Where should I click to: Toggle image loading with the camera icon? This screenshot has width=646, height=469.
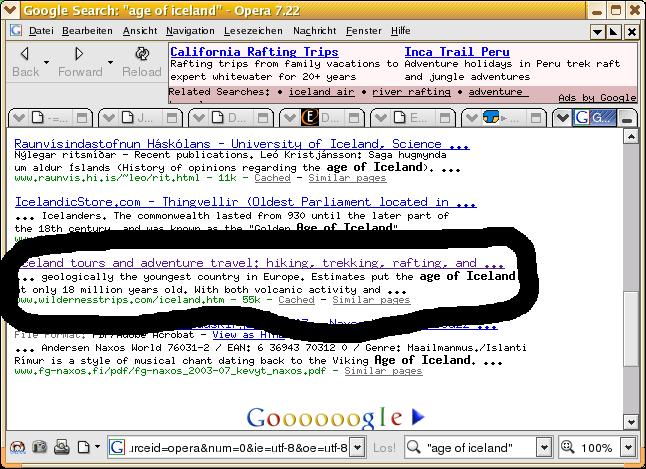[40, 447]
